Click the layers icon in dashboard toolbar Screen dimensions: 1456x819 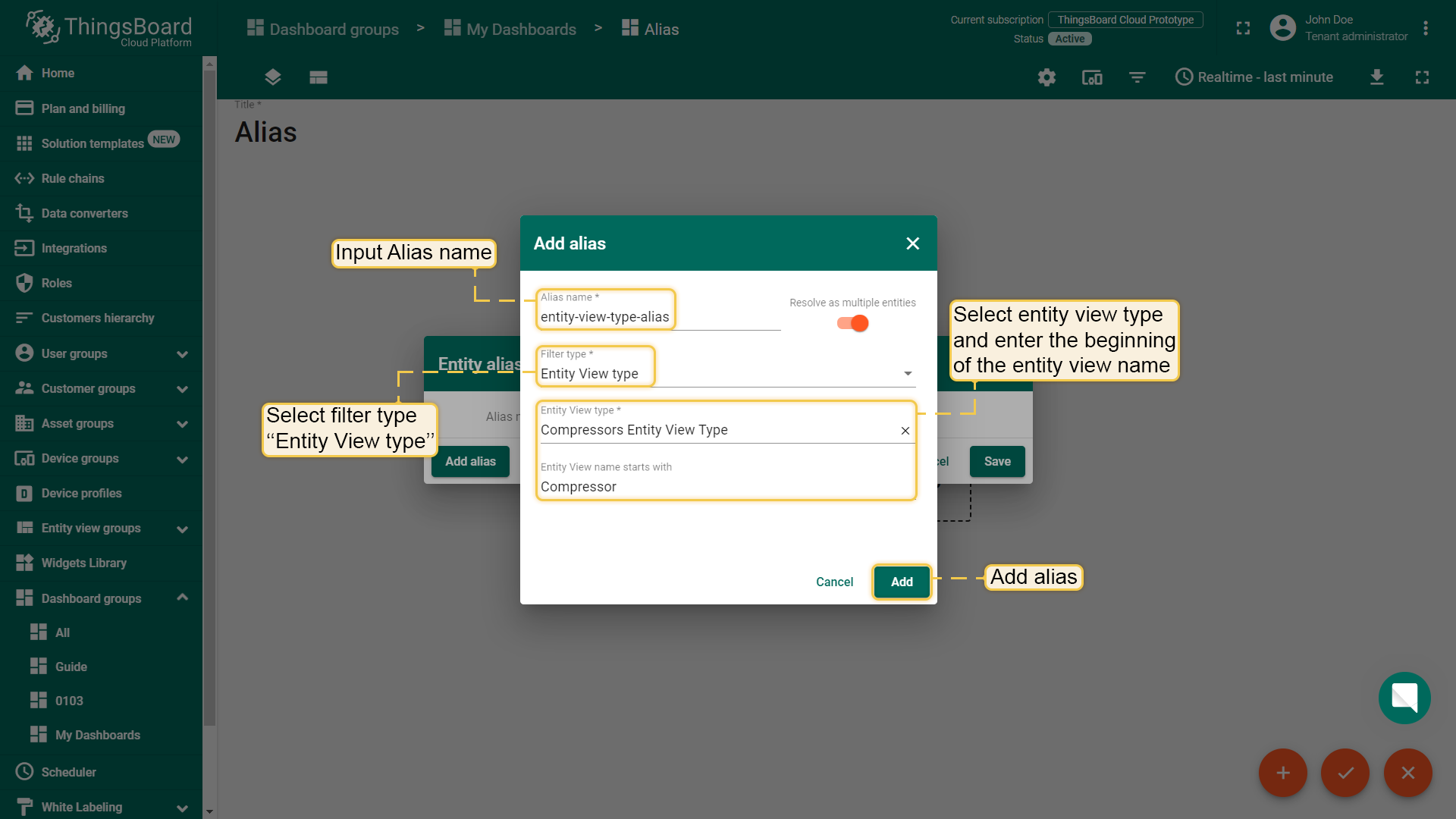[x=273, y=77]
